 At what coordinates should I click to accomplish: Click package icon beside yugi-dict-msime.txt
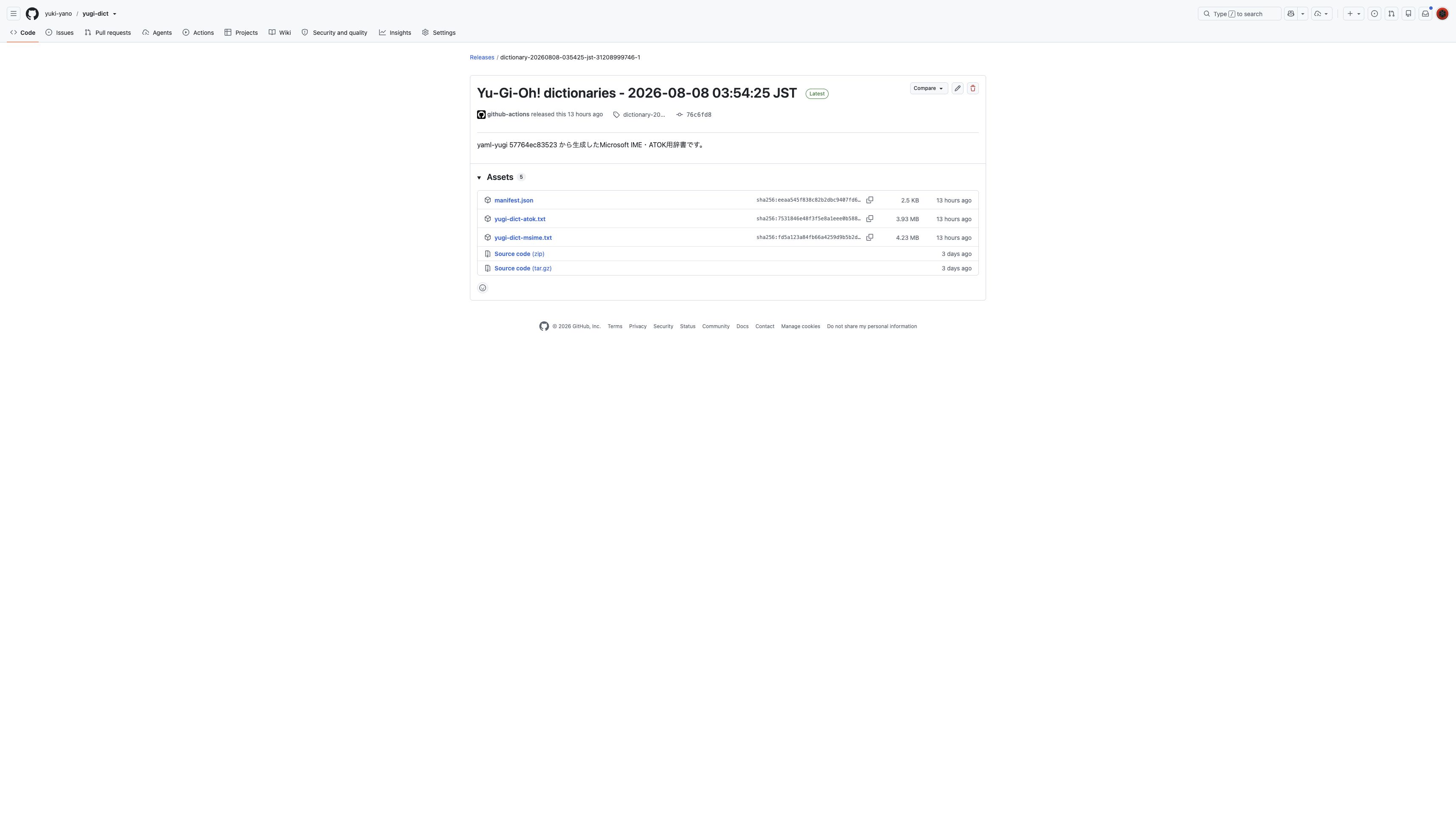point(488,237)
